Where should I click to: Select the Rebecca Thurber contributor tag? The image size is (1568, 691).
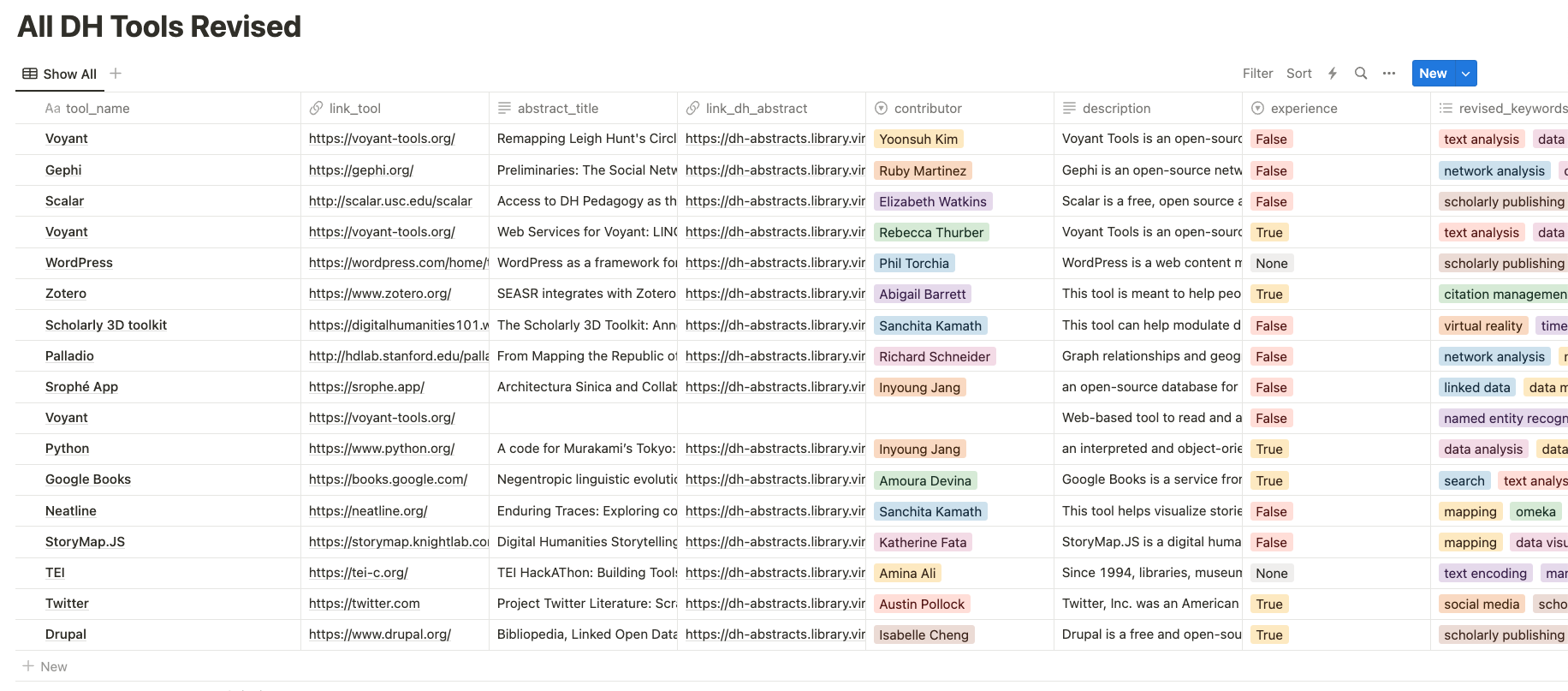click(x=931, y=233)
